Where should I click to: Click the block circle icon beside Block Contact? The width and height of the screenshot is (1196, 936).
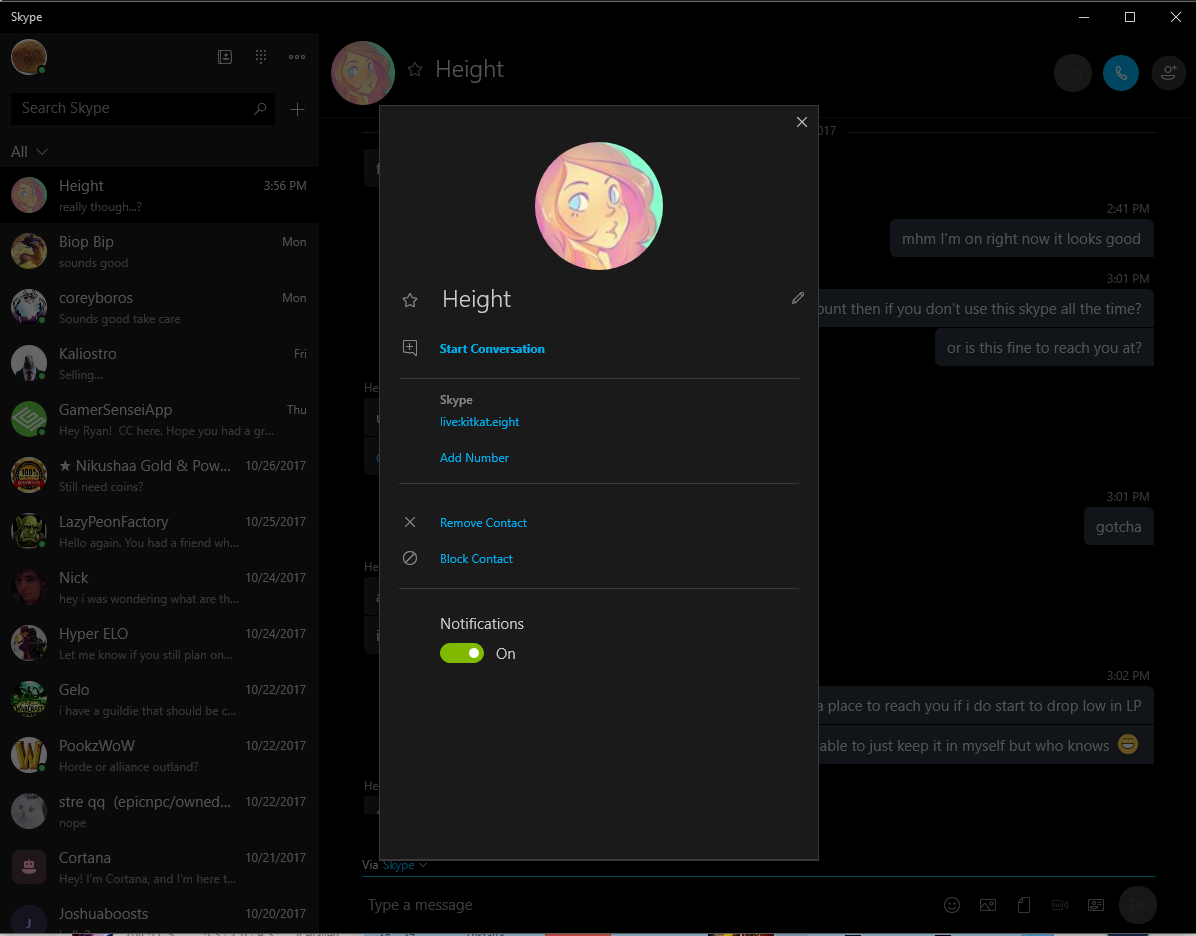pyautogui.click(x=410, y=558)
